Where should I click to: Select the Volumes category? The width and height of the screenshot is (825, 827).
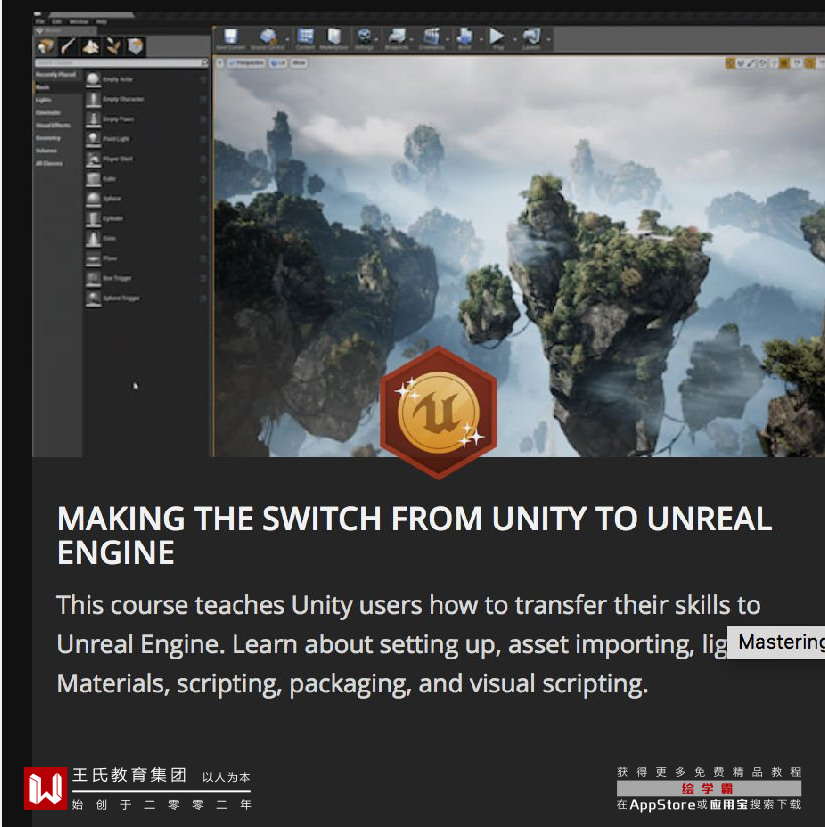point(56,151)
